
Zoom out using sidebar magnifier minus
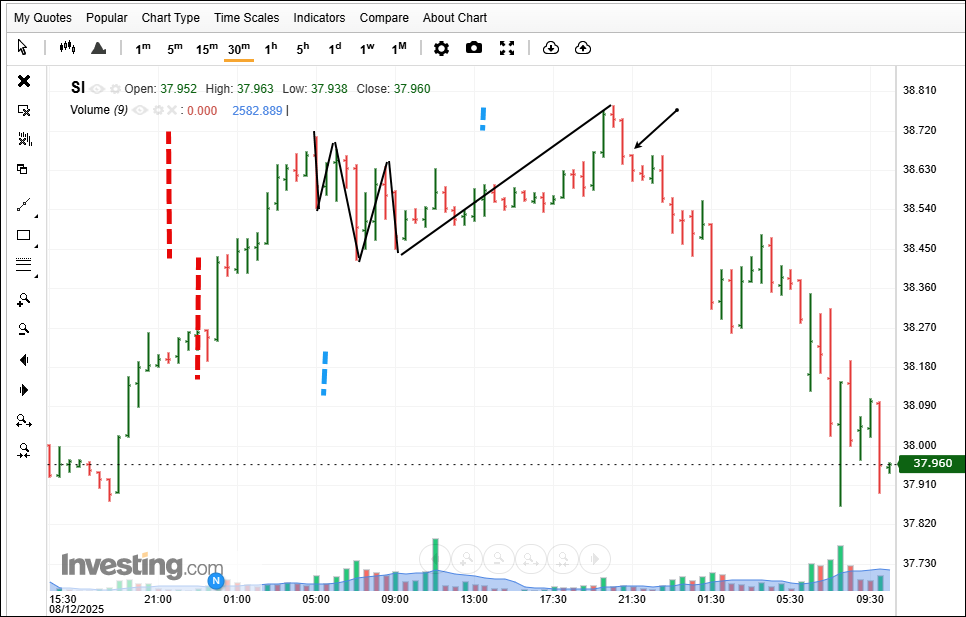pyautogui.click(x=23, y=329)
